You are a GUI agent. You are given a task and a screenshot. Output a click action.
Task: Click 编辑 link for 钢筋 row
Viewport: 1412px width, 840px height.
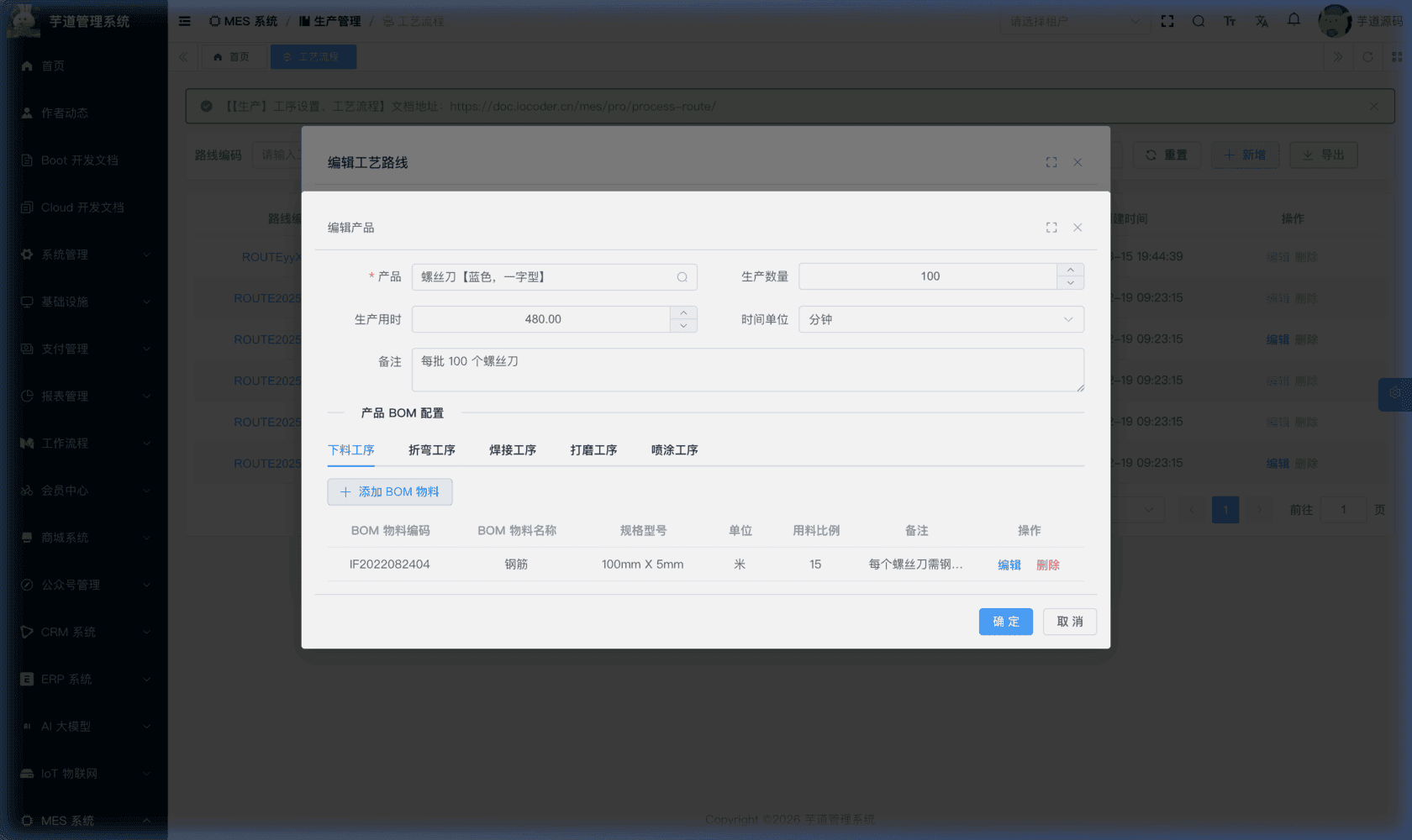[x=1009, y=564]
